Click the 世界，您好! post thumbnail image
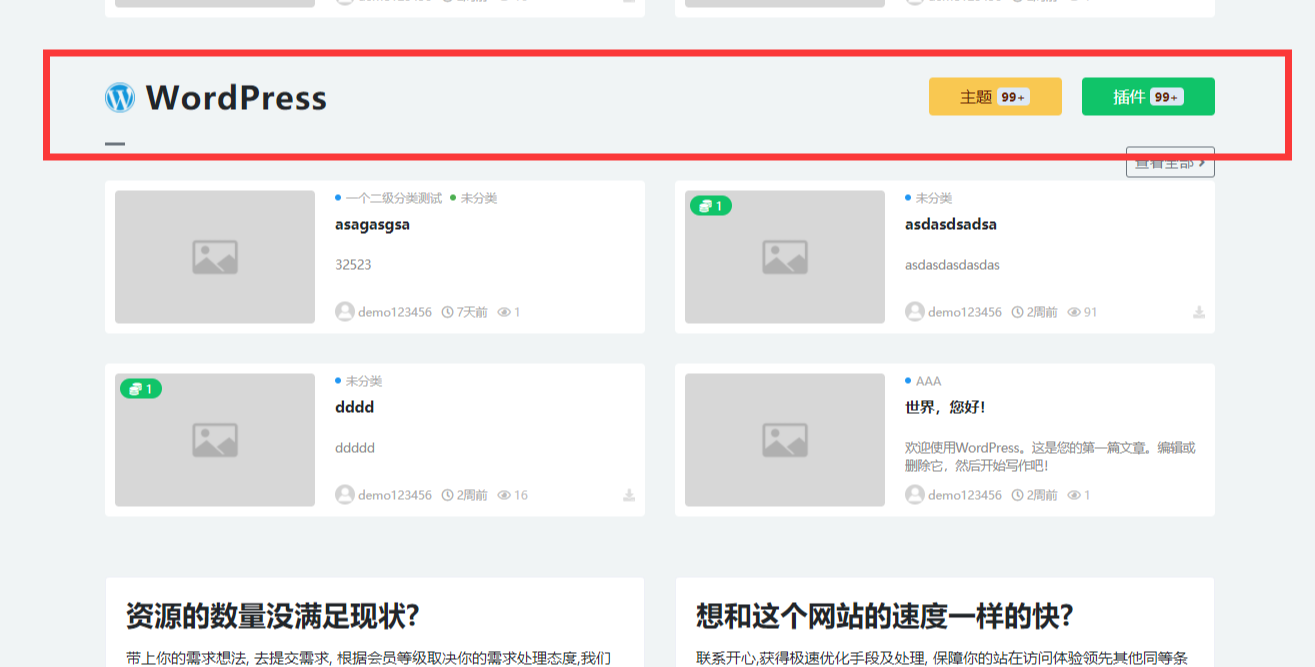 [784, 440]
